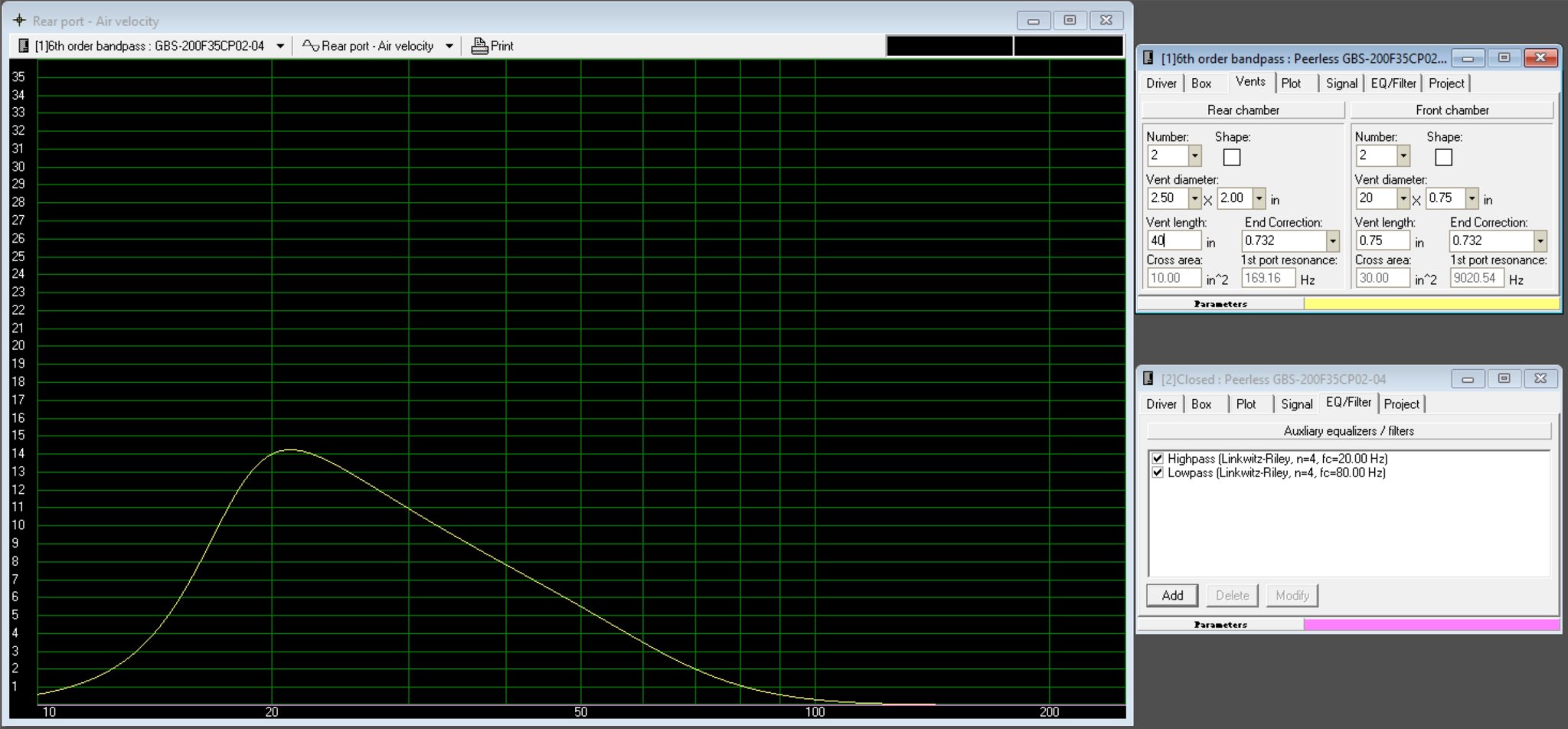Toggle the front chamber vent Shape box
The height and width of the screenshot is (729, 1568).
point(1443,157)
